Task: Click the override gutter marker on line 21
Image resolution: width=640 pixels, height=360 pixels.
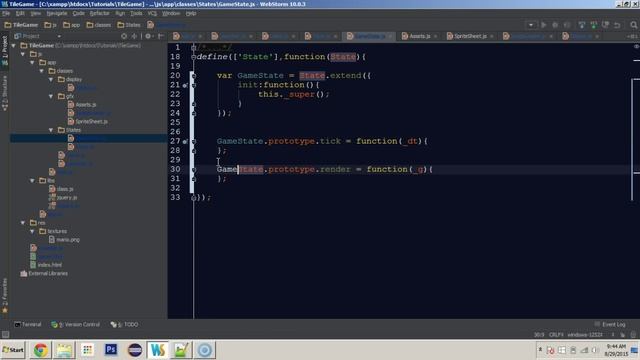Action: pyautogui.click(x=185, y=85)
